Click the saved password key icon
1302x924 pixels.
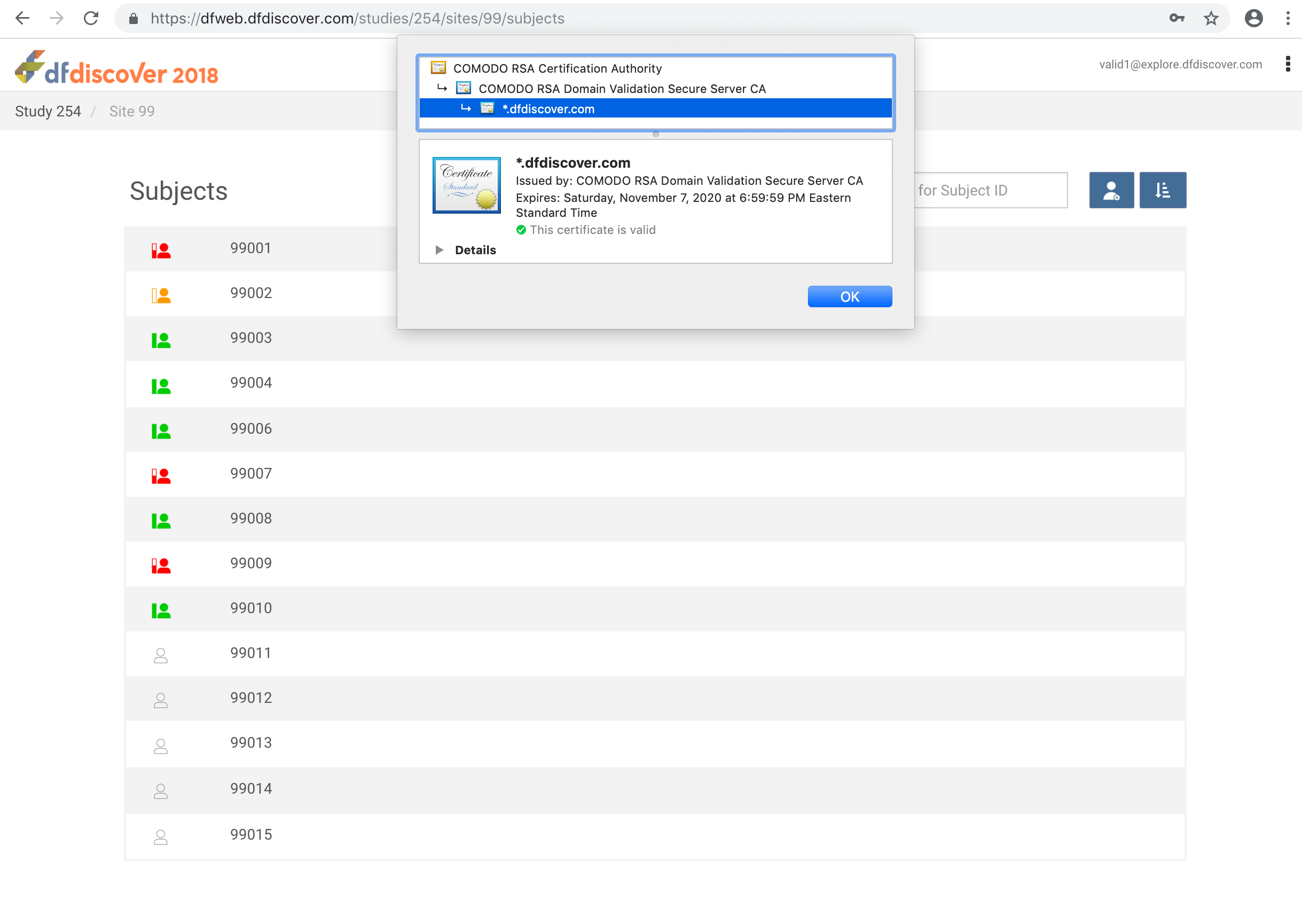point(1177,19)
